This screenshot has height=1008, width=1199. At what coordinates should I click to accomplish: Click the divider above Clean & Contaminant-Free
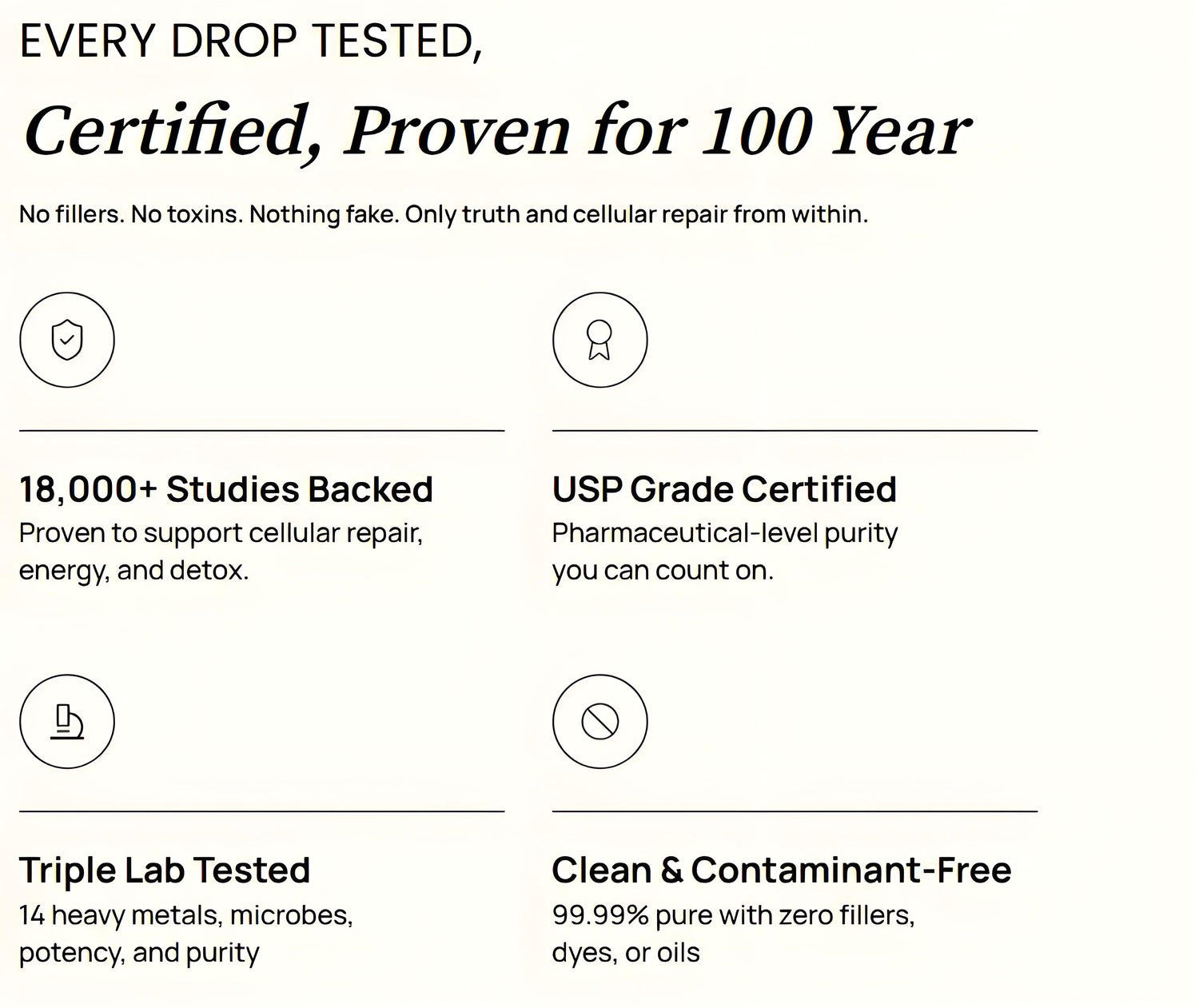[x=795, y=811]
